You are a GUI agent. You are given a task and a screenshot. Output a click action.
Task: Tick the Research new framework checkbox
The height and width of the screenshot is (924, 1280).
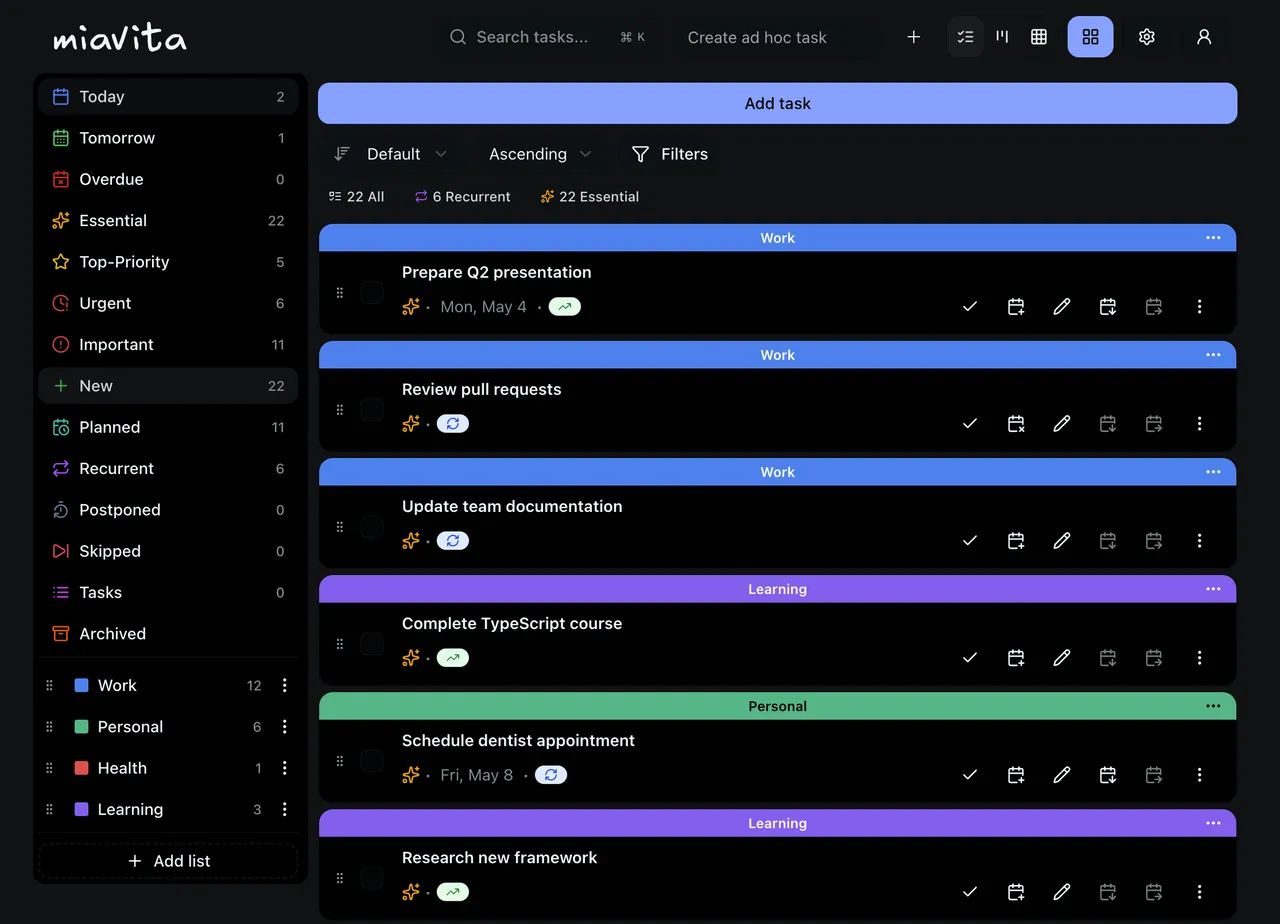[x=372, y=878]
